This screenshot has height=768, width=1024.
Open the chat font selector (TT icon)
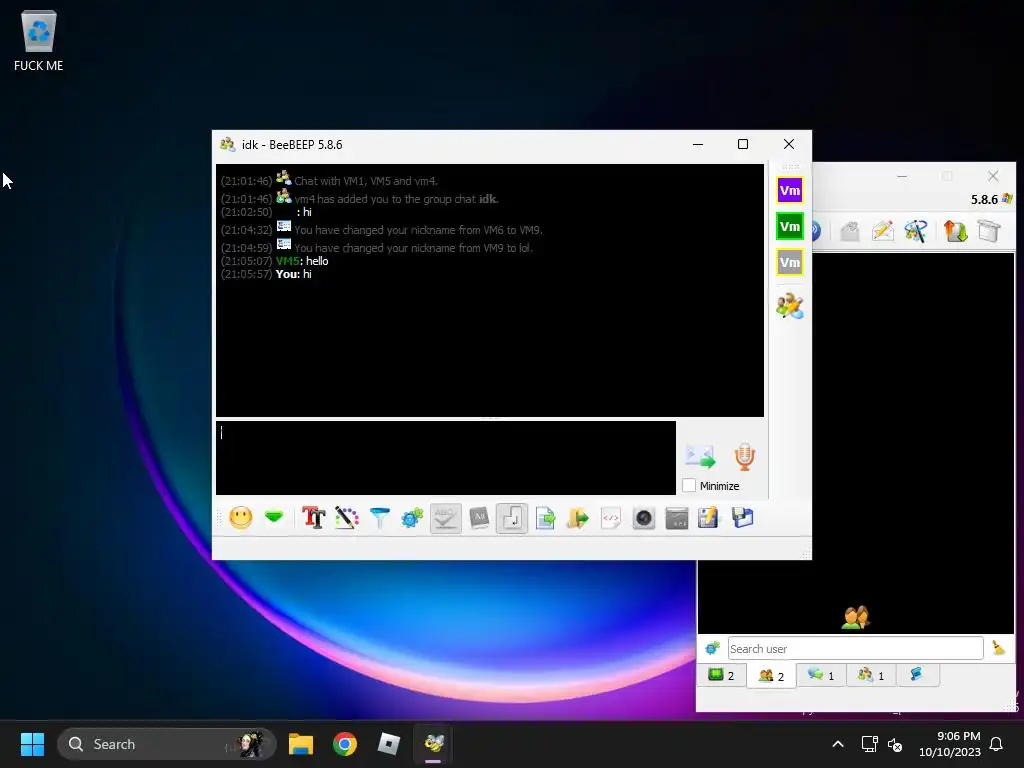(313, 519)
